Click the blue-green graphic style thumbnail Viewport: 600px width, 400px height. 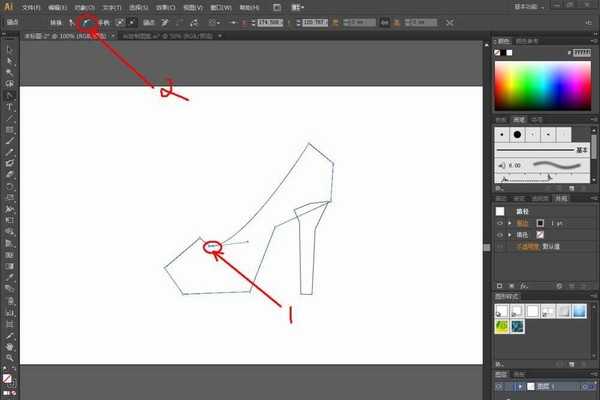pos(518,326)
